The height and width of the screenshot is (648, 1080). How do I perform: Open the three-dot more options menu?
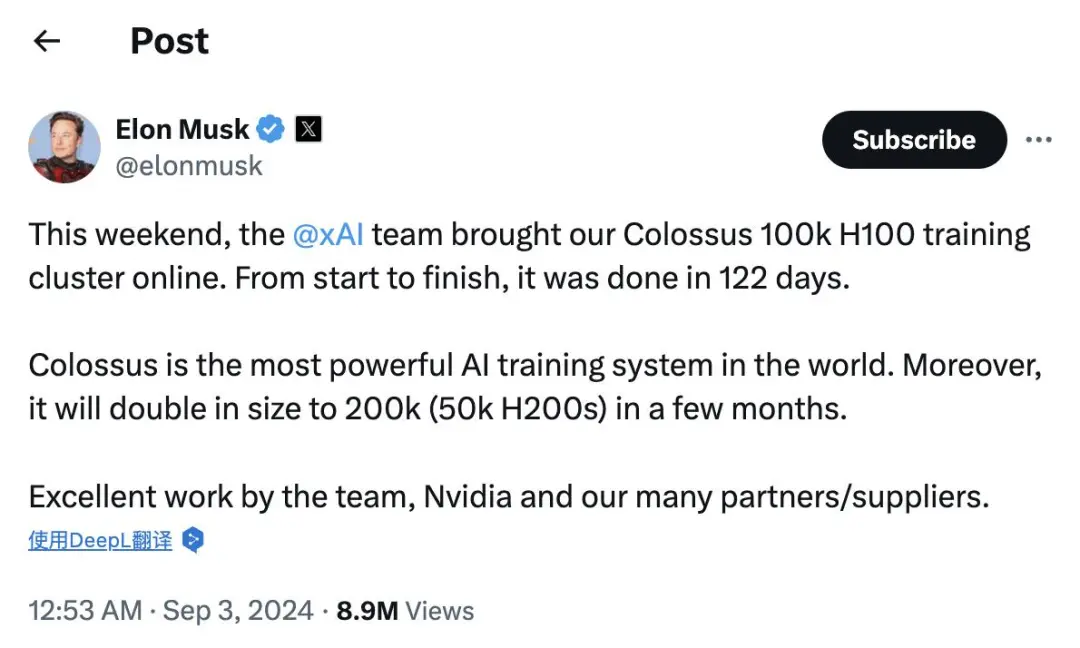[x=1038, y=140]
